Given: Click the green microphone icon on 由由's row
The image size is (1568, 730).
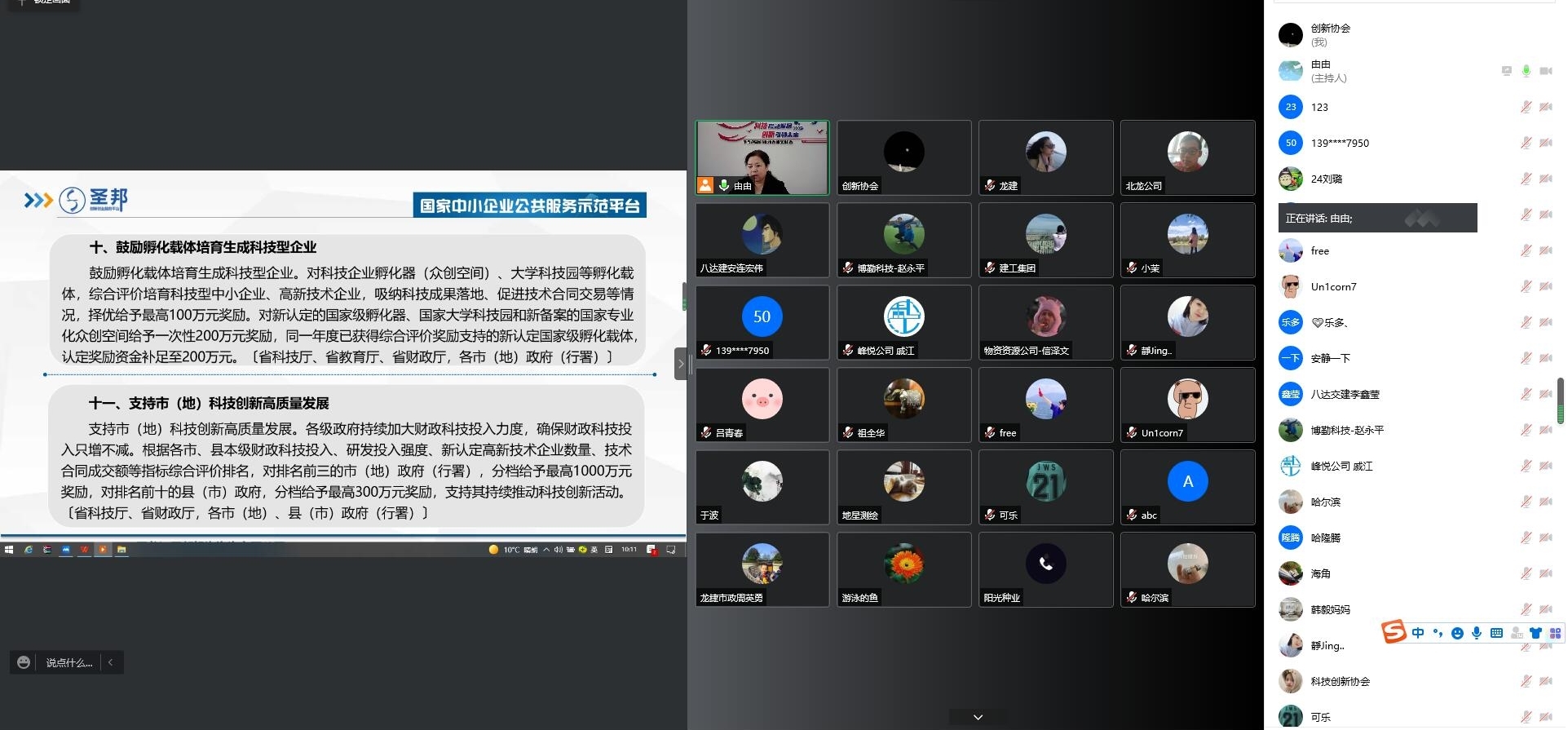Looking at the screenshot, I should [x=1526, y=71].
